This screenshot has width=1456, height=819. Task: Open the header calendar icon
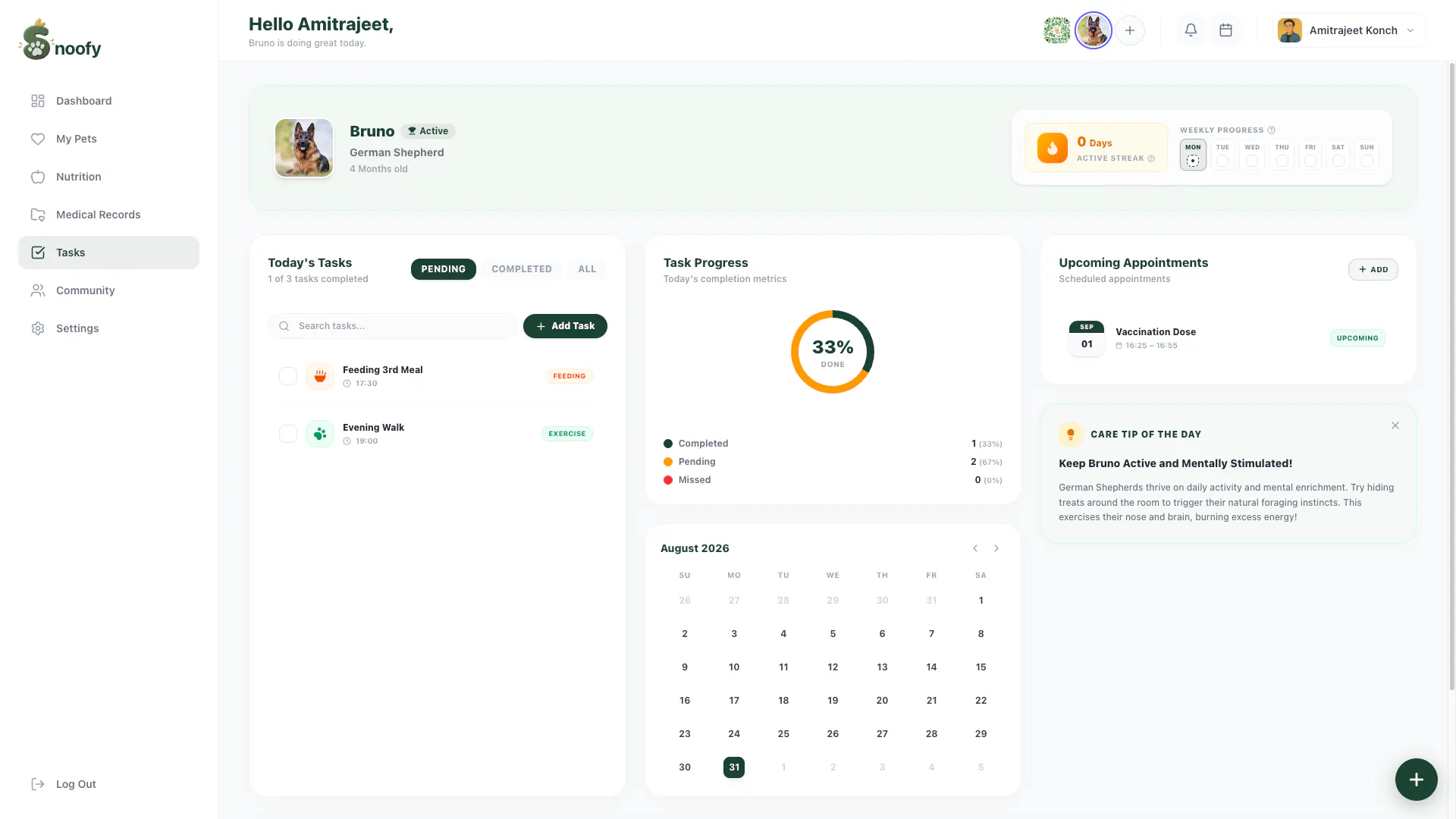pyautogui.click(x=1225, y=30)
